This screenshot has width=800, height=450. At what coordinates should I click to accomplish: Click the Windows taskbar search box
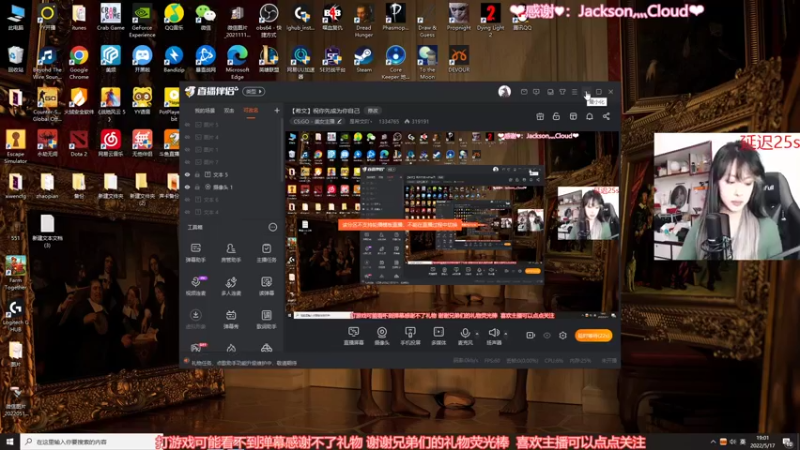click(92, 441)
